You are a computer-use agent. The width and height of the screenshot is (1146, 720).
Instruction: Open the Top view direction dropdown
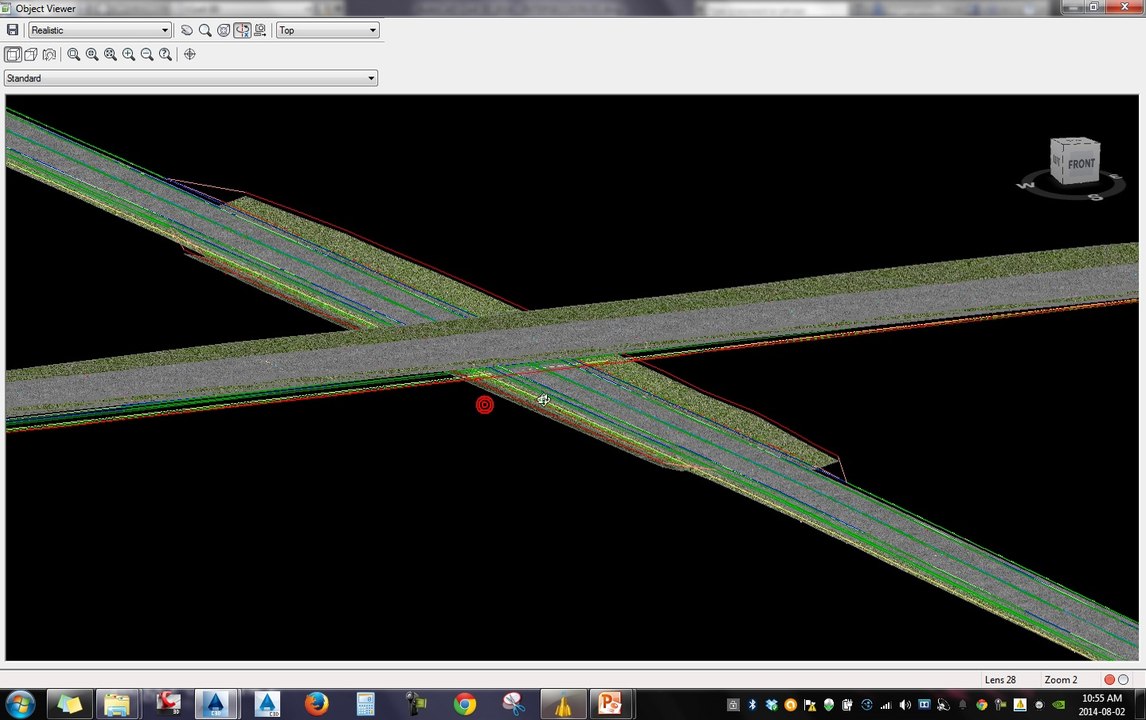[x=327, y=30]
